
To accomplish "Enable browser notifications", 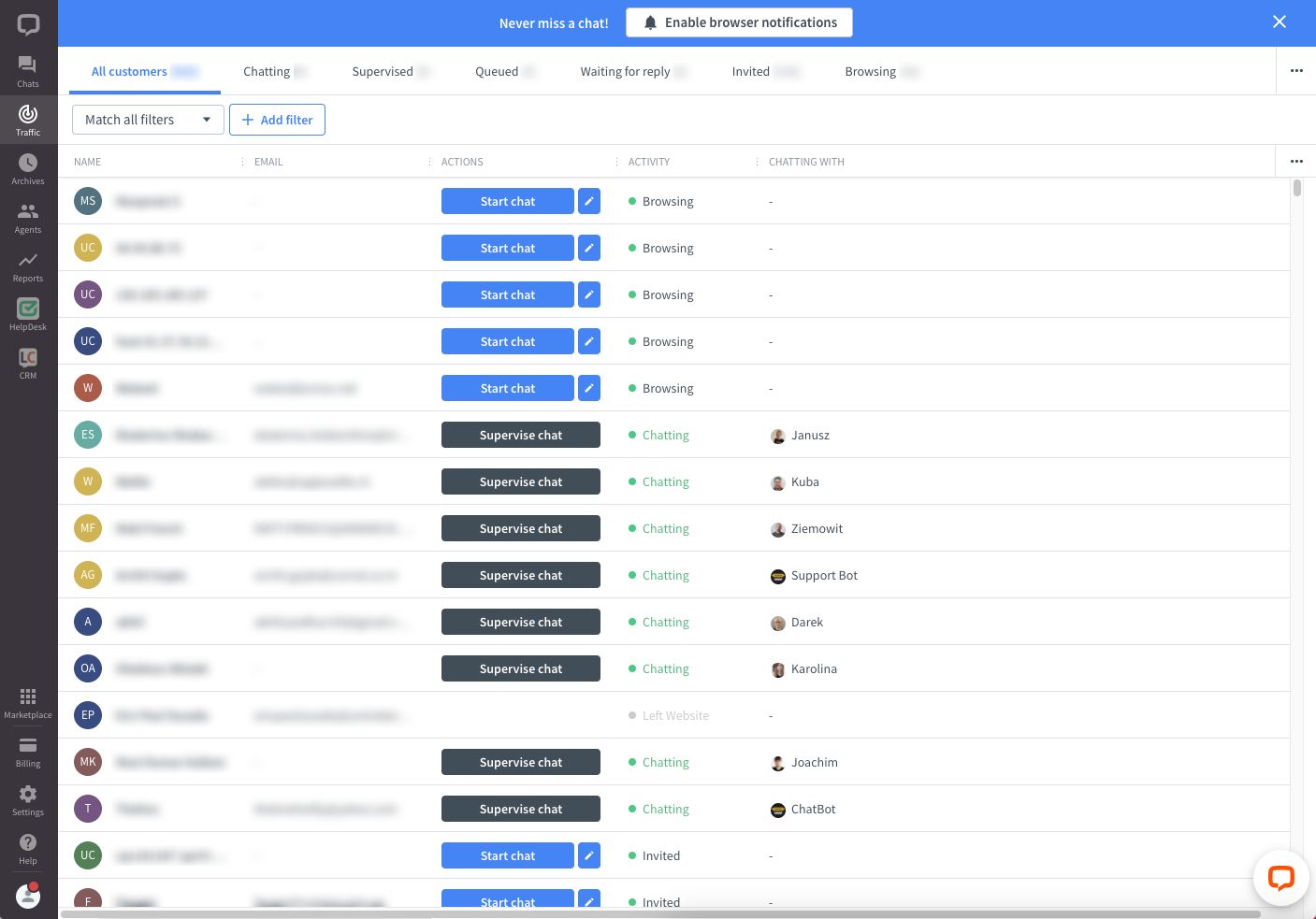I will tap(739, 22).
